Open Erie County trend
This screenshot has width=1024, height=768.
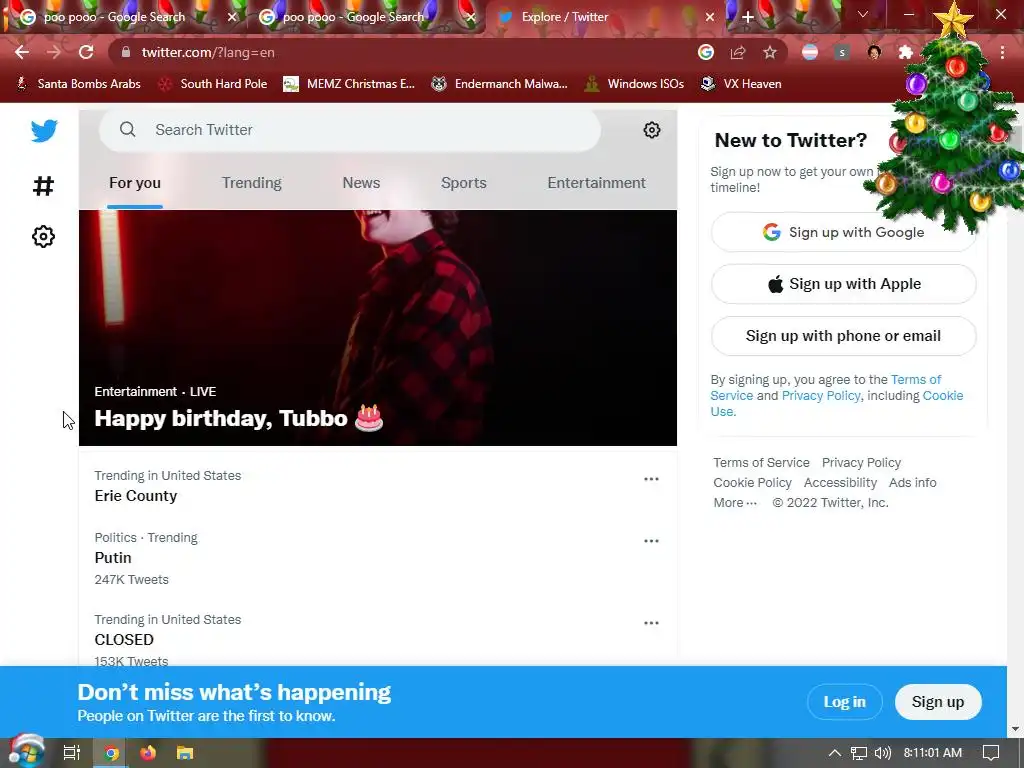coord(136,496)
